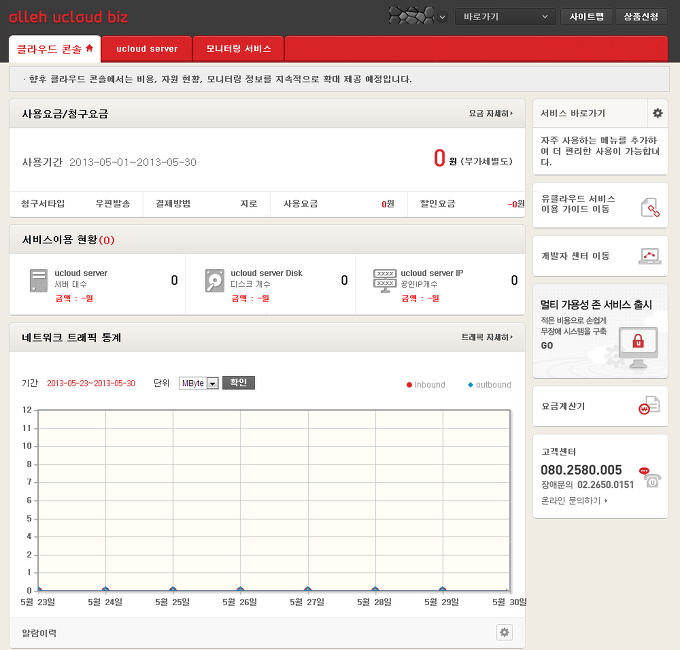The width and height of the screenshot is (680, 650).
Task: Open the 클라우드 콘솔 home tab
Action: 55,49
